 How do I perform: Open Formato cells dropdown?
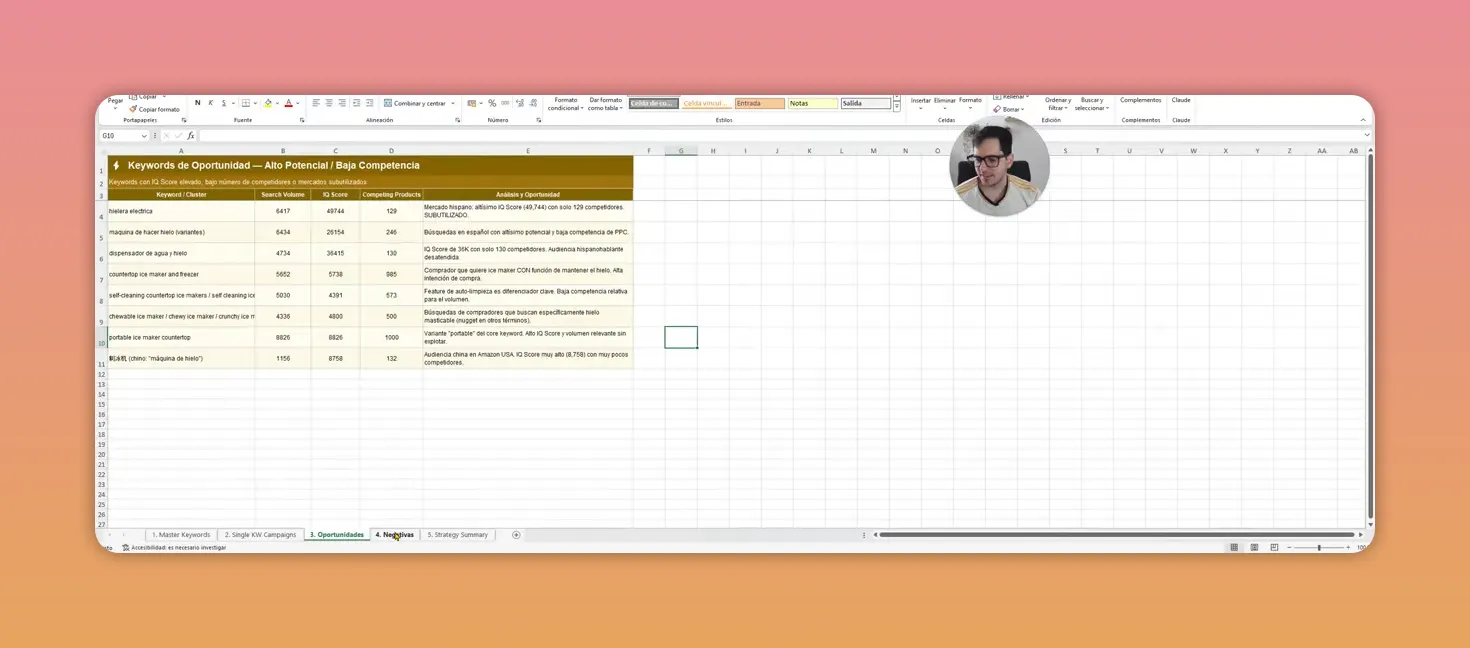point(970,104)
